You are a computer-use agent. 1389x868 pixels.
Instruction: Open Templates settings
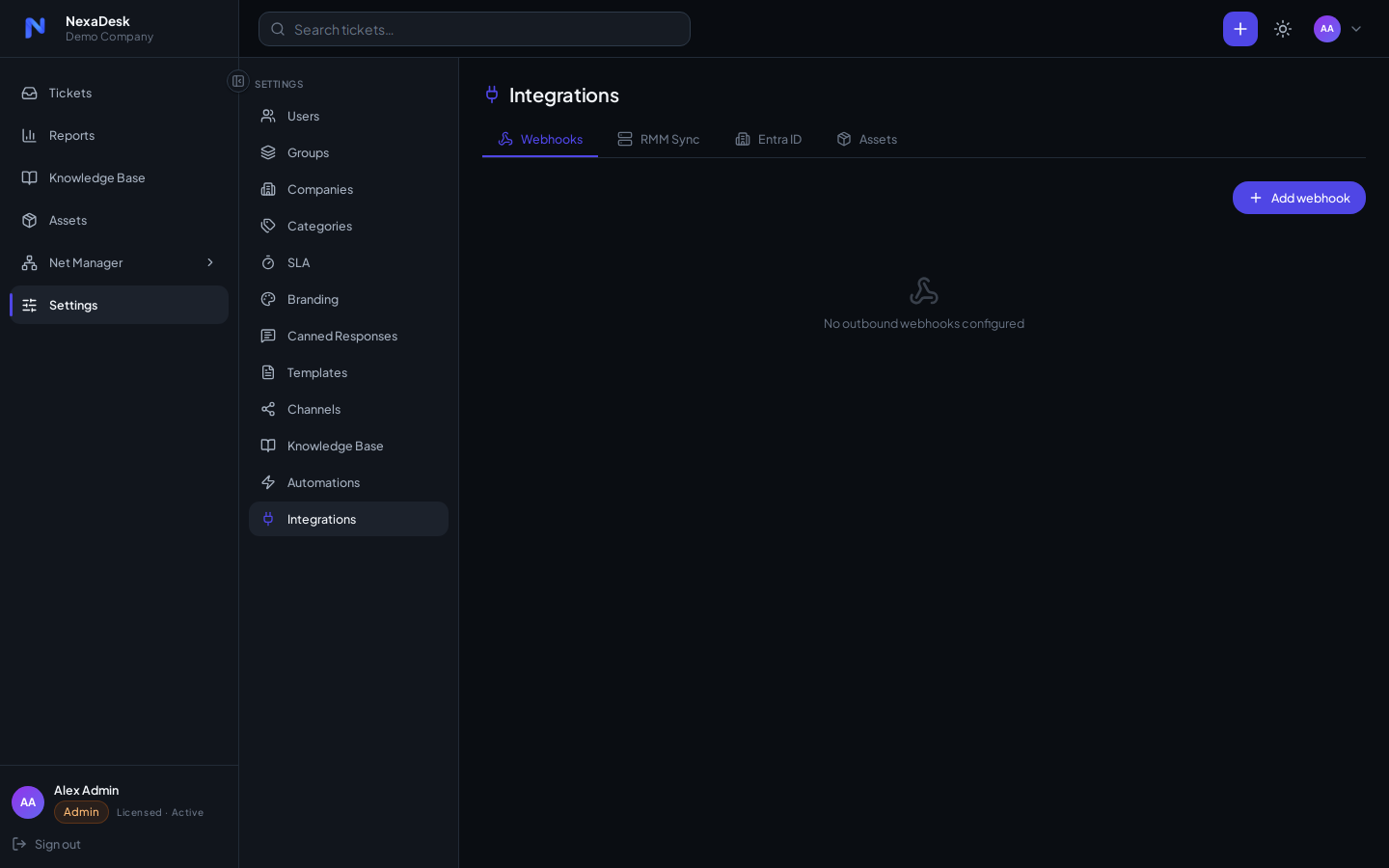348,372
